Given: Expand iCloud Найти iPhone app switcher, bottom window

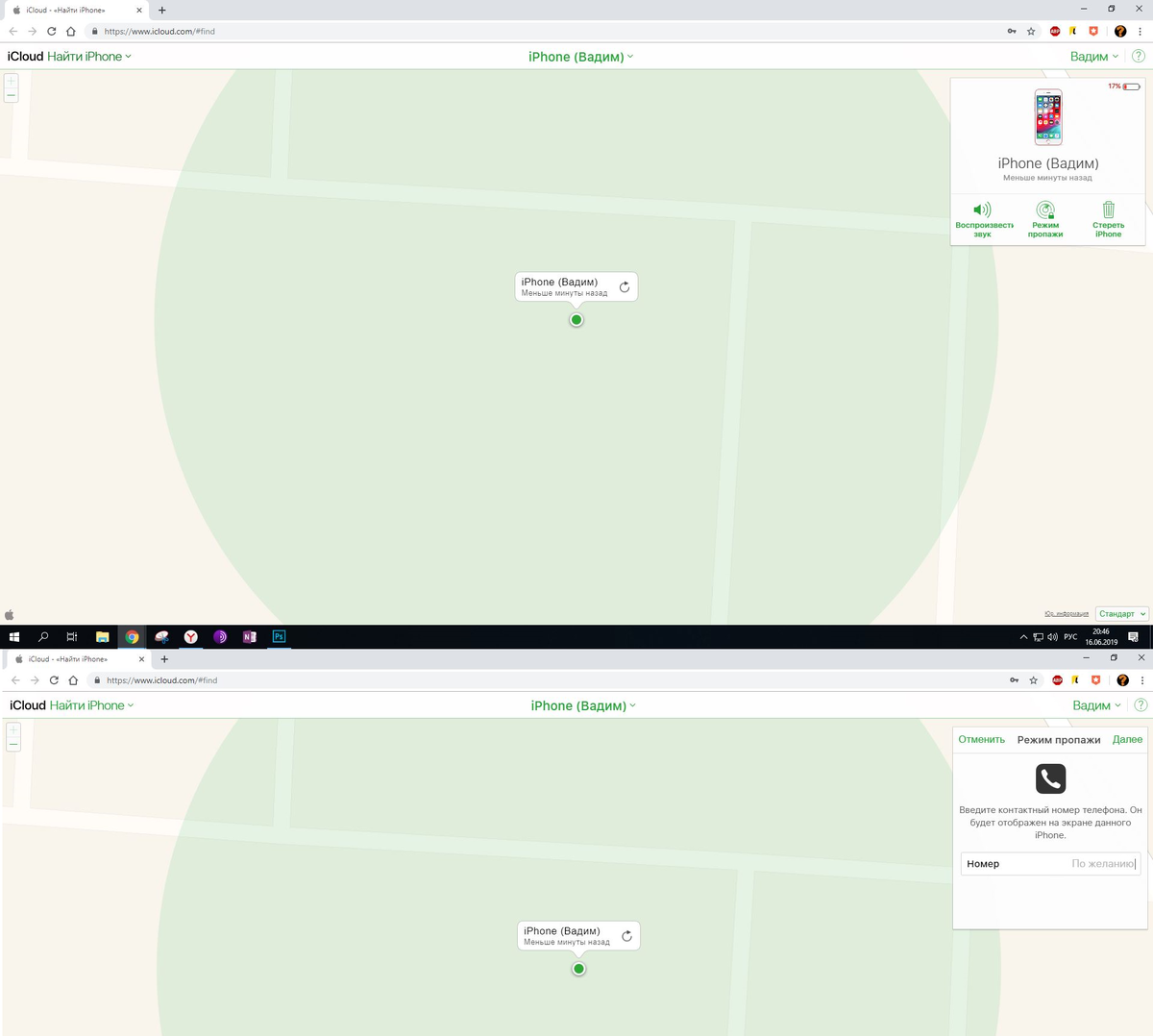Looking at the screenshot, I should 71,705.
